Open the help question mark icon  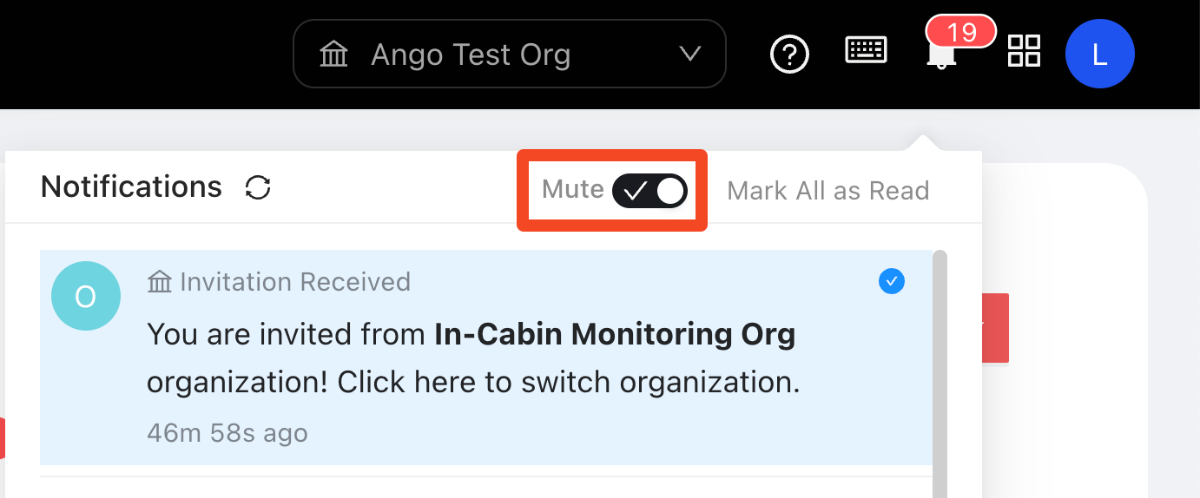789,53
